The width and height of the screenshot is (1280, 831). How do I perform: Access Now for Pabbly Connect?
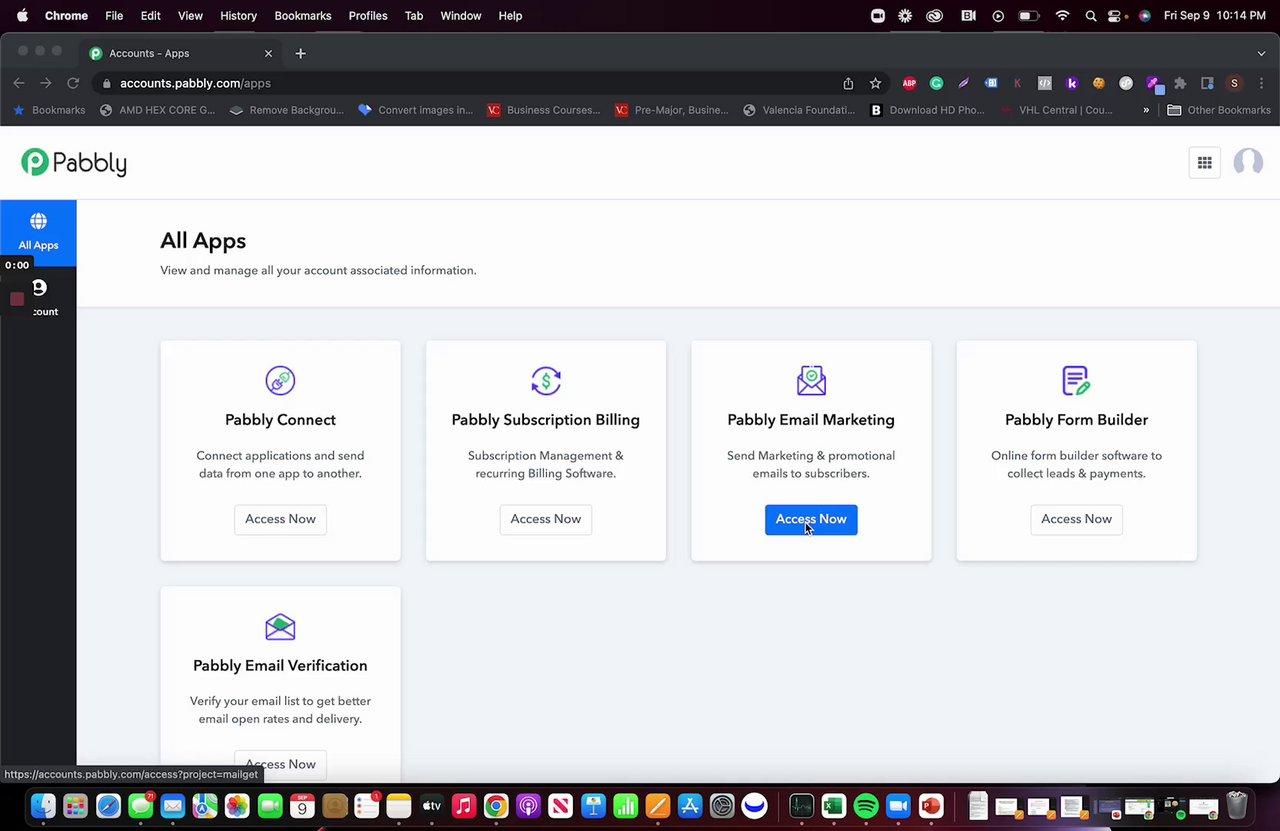[x=280, y=519]
